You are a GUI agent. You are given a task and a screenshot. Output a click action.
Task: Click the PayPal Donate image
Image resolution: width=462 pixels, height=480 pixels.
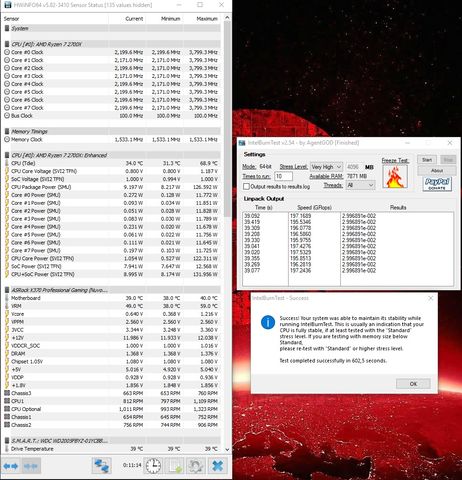point(437,184)
